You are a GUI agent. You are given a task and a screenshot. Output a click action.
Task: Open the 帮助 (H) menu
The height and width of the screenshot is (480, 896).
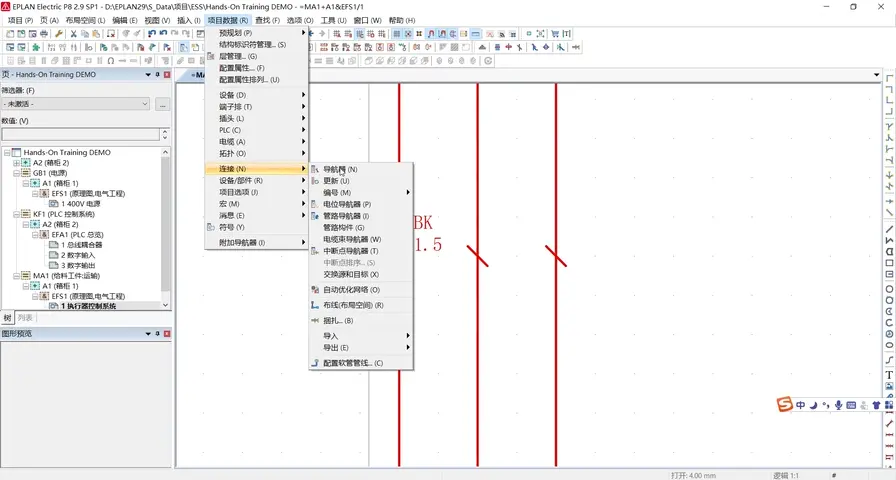click(402, 20)
